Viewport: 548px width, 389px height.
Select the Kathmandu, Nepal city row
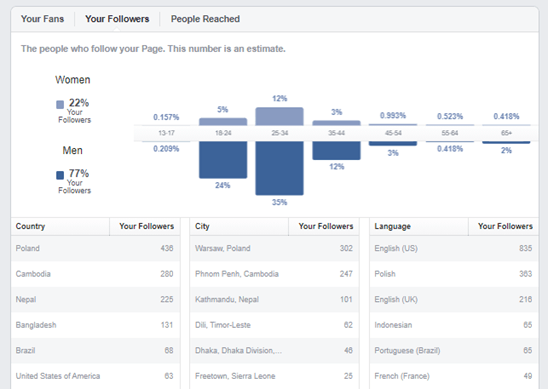[x=274, y=300]
